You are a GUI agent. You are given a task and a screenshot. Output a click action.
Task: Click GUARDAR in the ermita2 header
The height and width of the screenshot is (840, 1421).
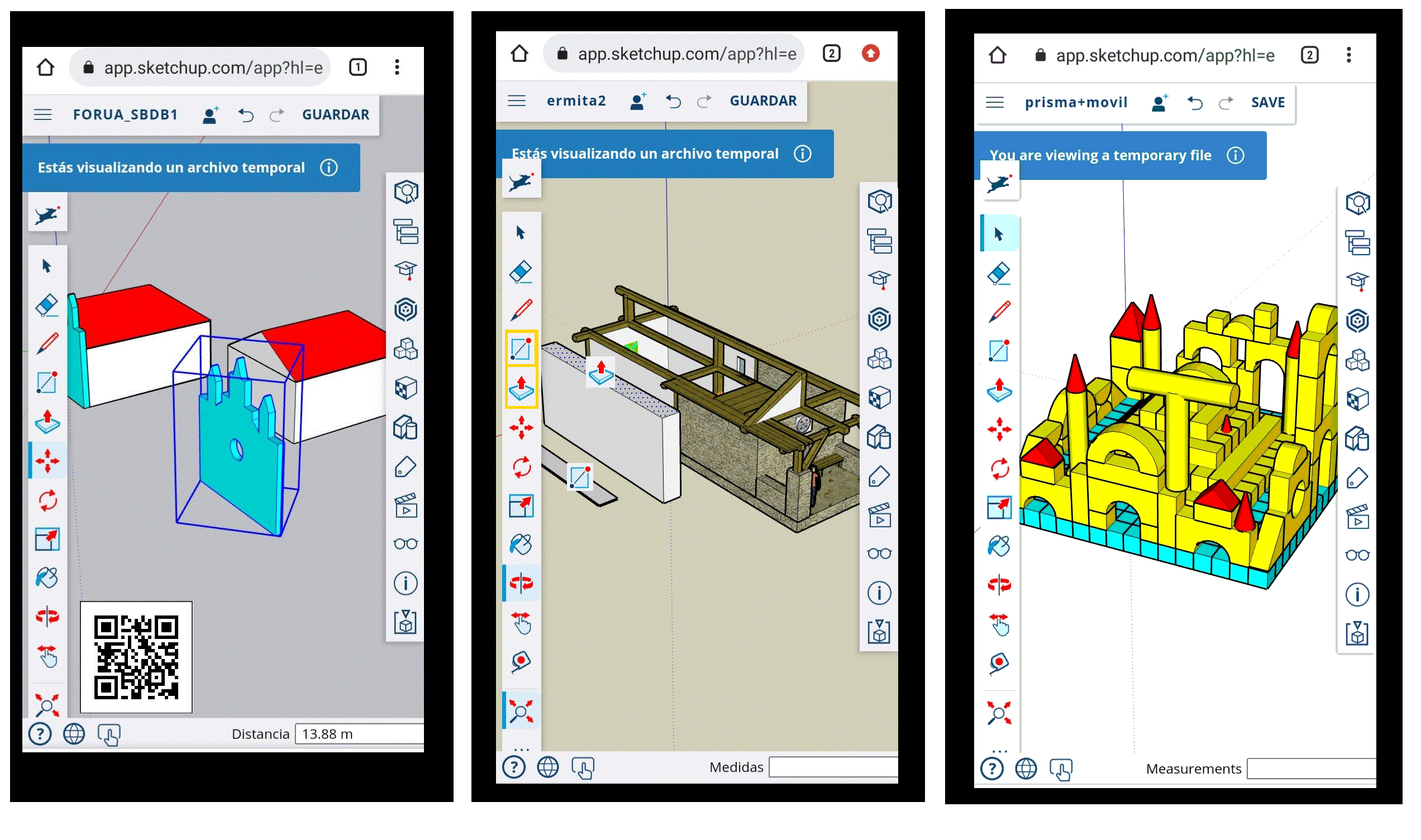764,101
